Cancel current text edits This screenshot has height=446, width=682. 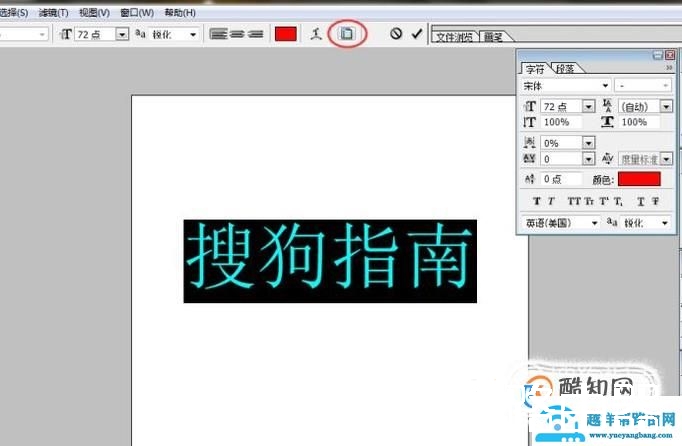click(x=396, y=34)
